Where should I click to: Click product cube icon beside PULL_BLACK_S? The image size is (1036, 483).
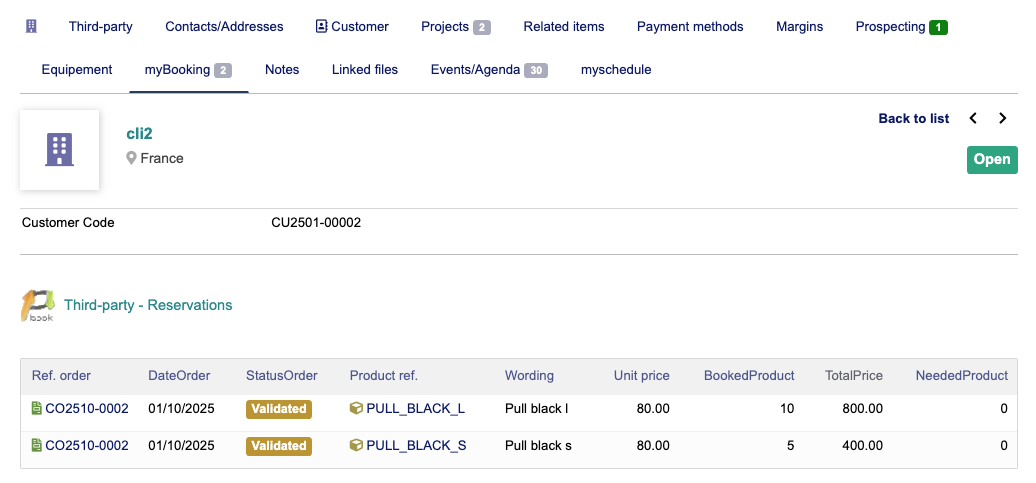[x=356, y=445]
